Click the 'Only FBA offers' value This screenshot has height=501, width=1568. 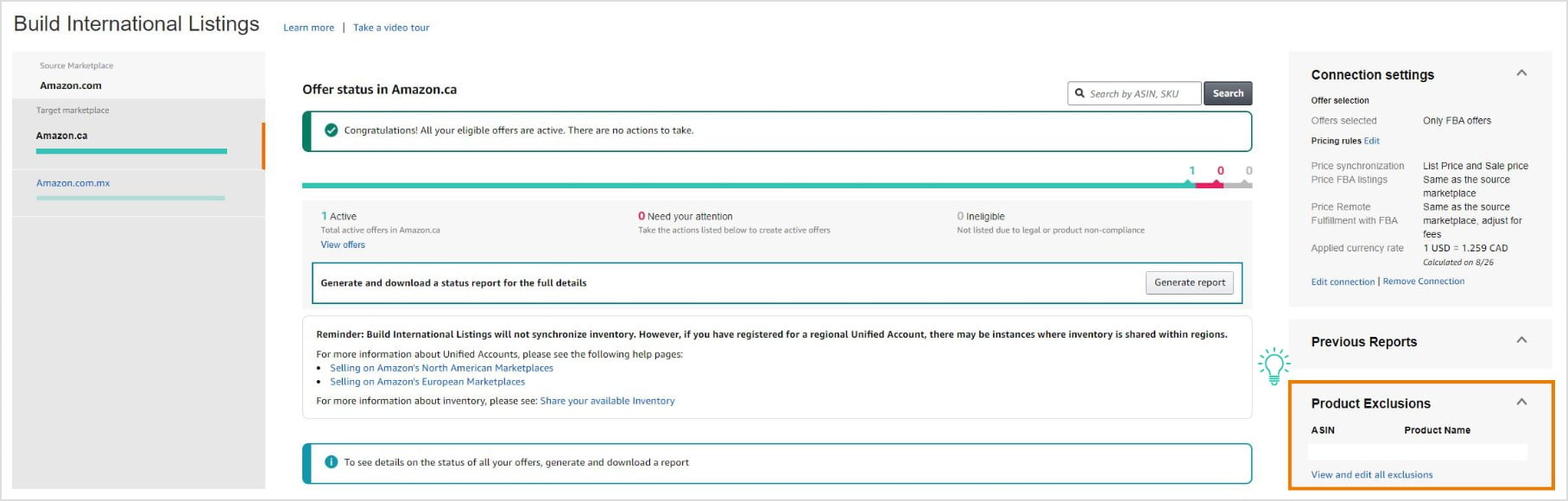[1457, 121]
